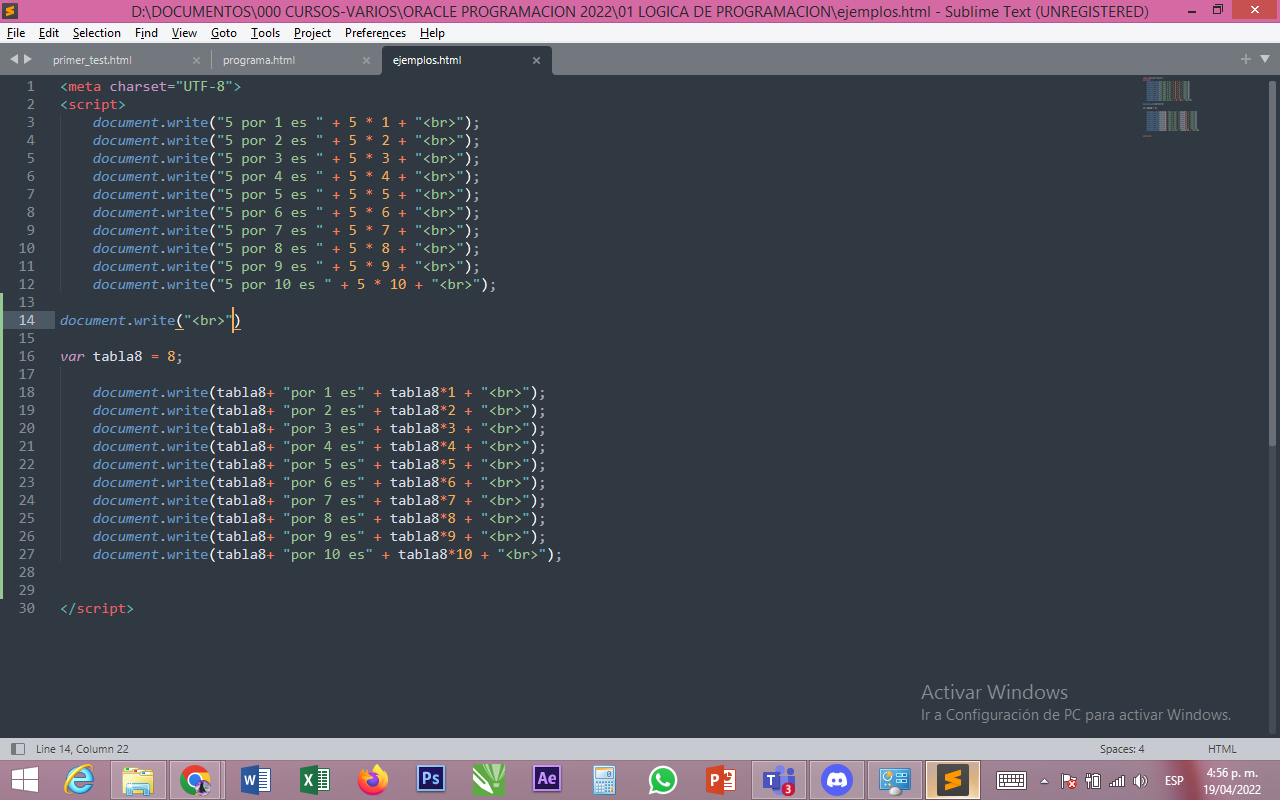Image resolution: width=1280 pixels, height=800 pixels.
Task: Open the Spaces: 4 indentation selector
Action: point(1122,748)
